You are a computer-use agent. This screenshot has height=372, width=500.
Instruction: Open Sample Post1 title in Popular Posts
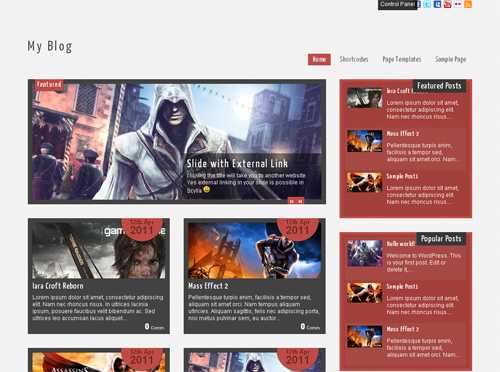point(402,287)
